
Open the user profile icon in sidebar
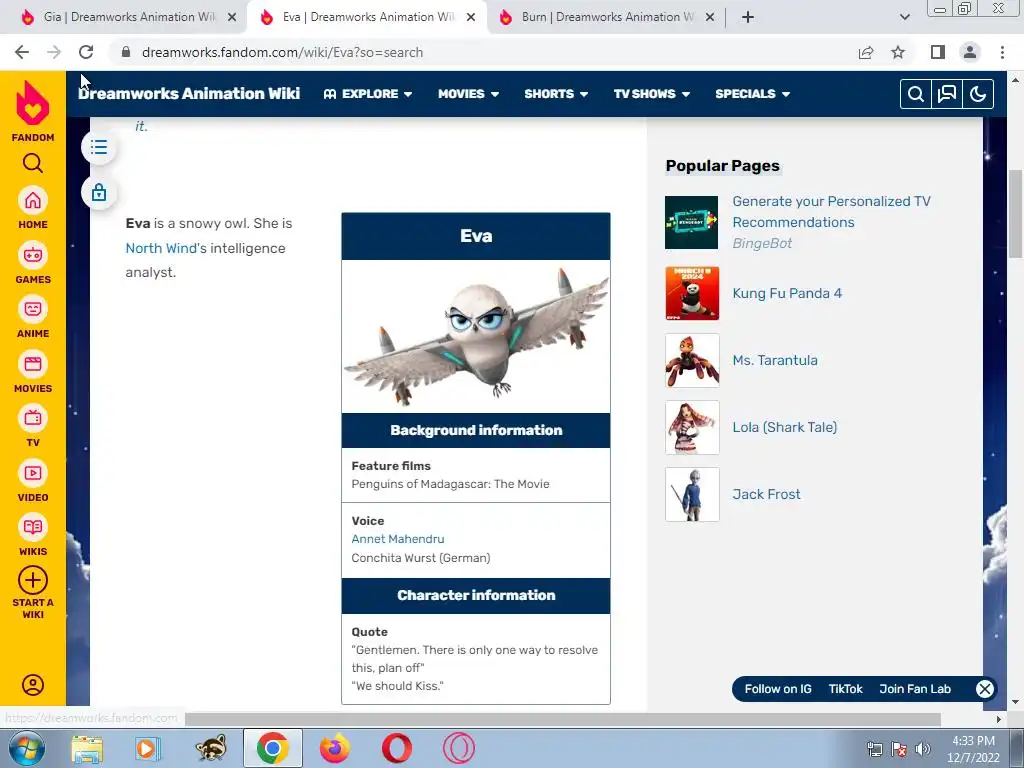[33, 684]
